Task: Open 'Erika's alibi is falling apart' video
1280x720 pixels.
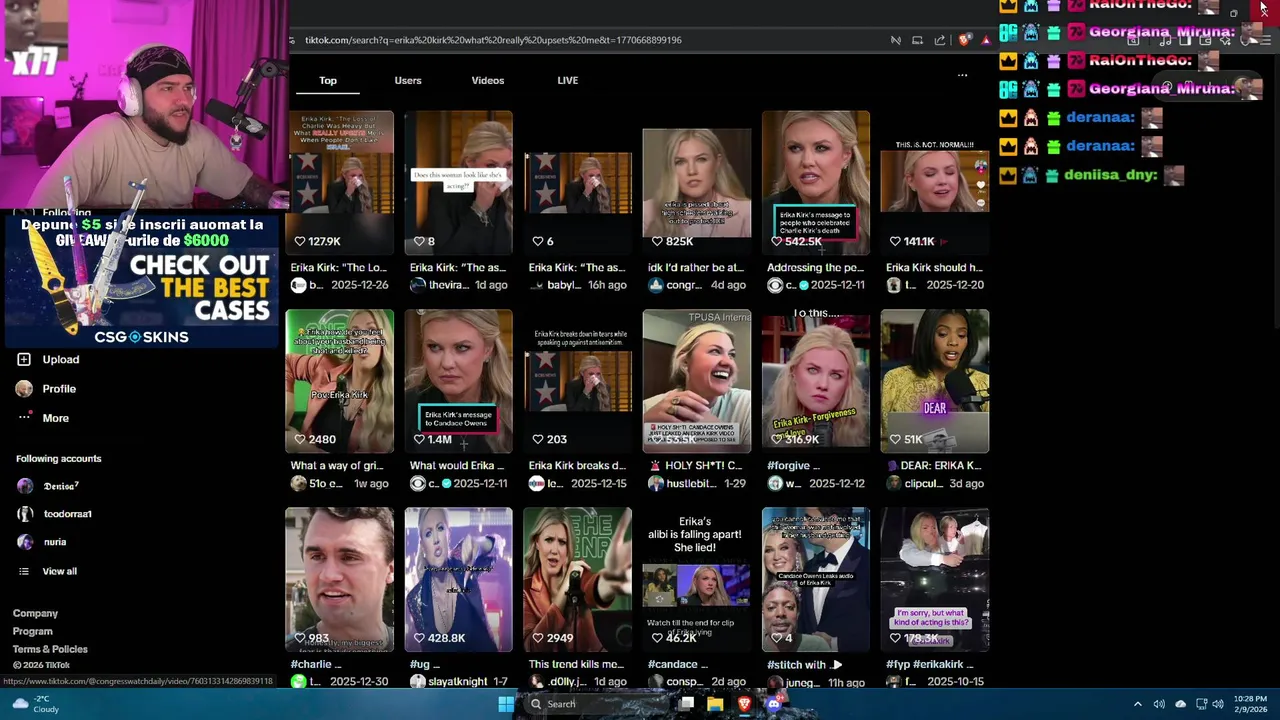Action: click(x=697, y=579)
